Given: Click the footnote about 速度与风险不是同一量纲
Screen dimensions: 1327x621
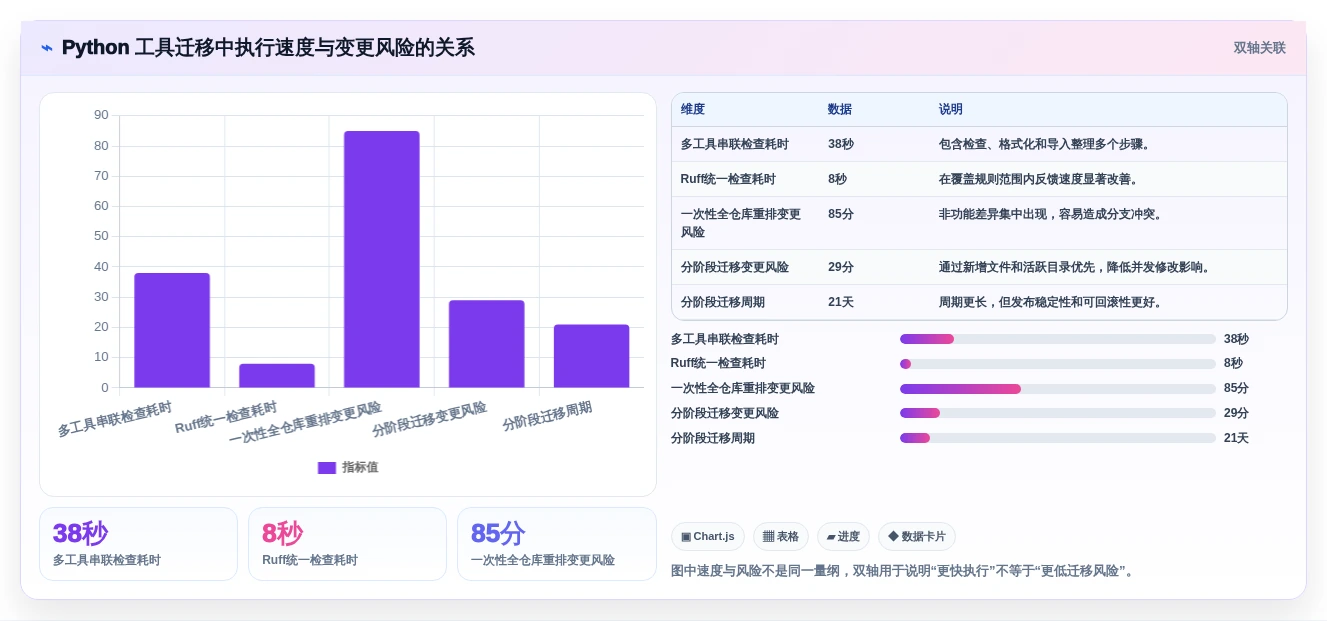Looking at the screenshot, I should (903, 571).
